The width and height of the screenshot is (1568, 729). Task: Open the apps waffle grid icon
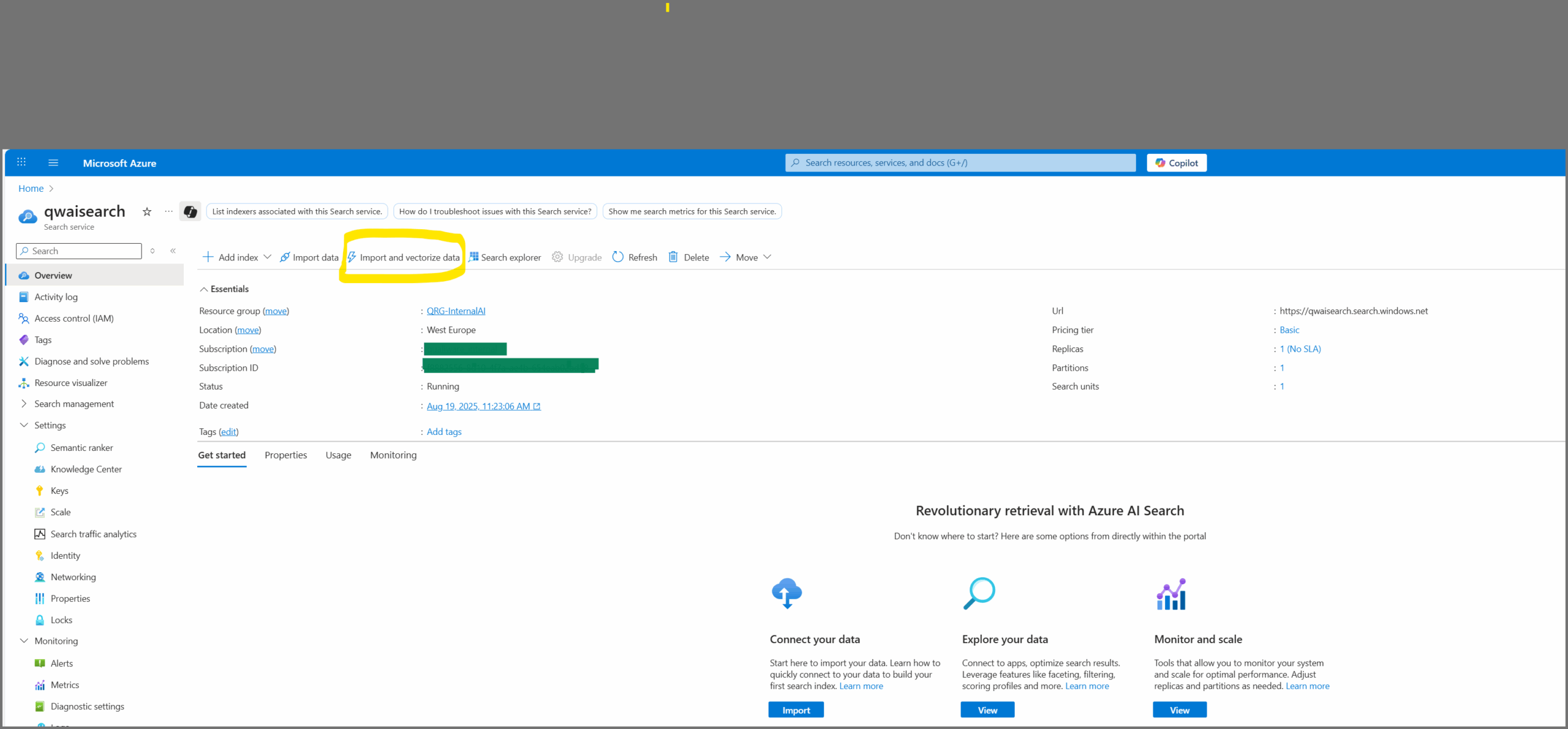[21, 162]
